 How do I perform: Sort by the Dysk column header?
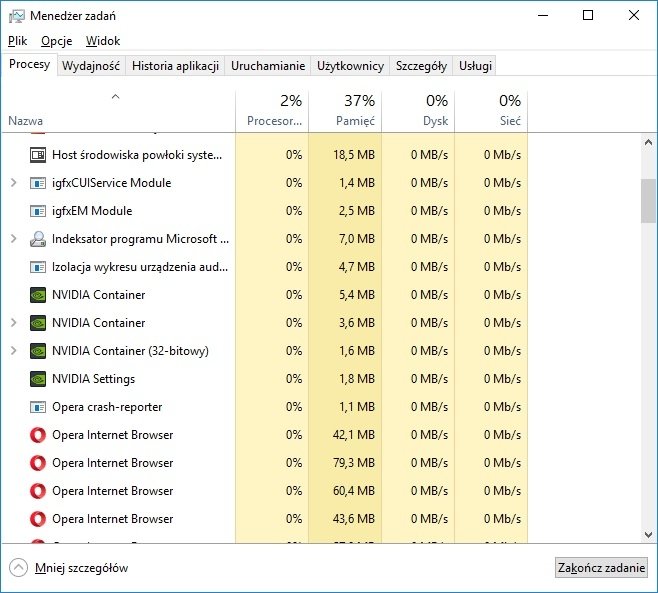coord(418,111)
